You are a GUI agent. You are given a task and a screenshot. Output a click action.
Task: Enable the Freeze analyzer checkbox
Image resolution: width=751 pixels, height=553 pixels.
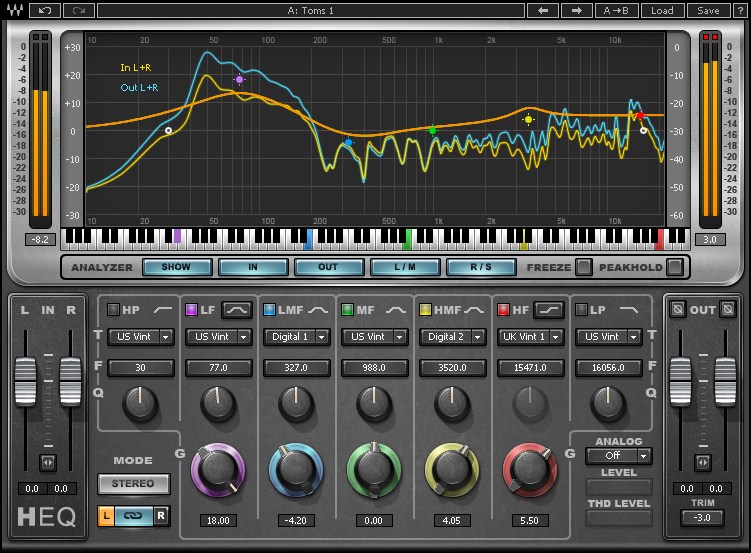coord(582,267)
